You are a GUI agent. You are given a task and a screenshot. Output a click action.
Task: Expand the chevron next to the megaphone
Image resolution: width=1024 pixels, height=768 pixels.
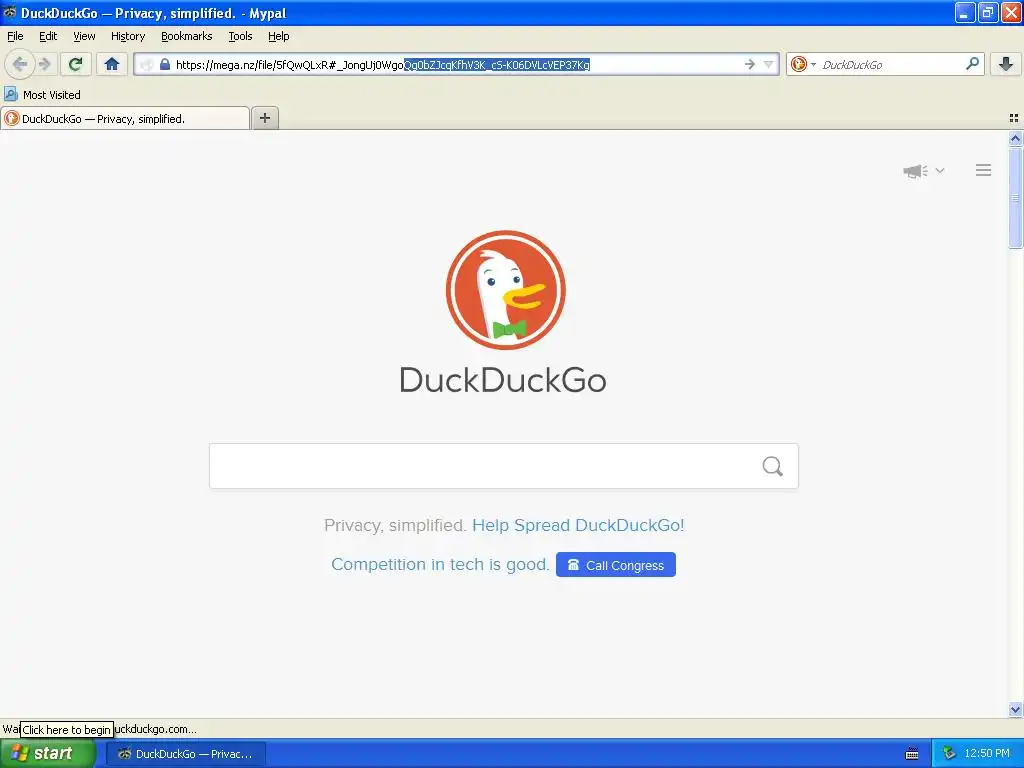tap(940, 170)
